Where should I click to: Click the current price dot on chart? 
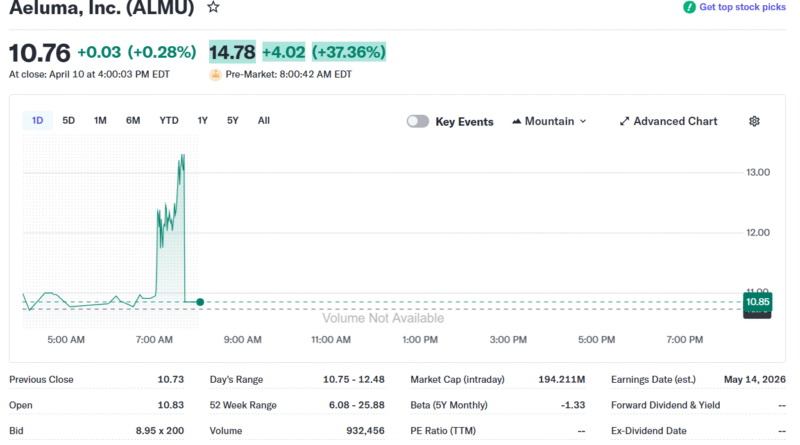200,302
